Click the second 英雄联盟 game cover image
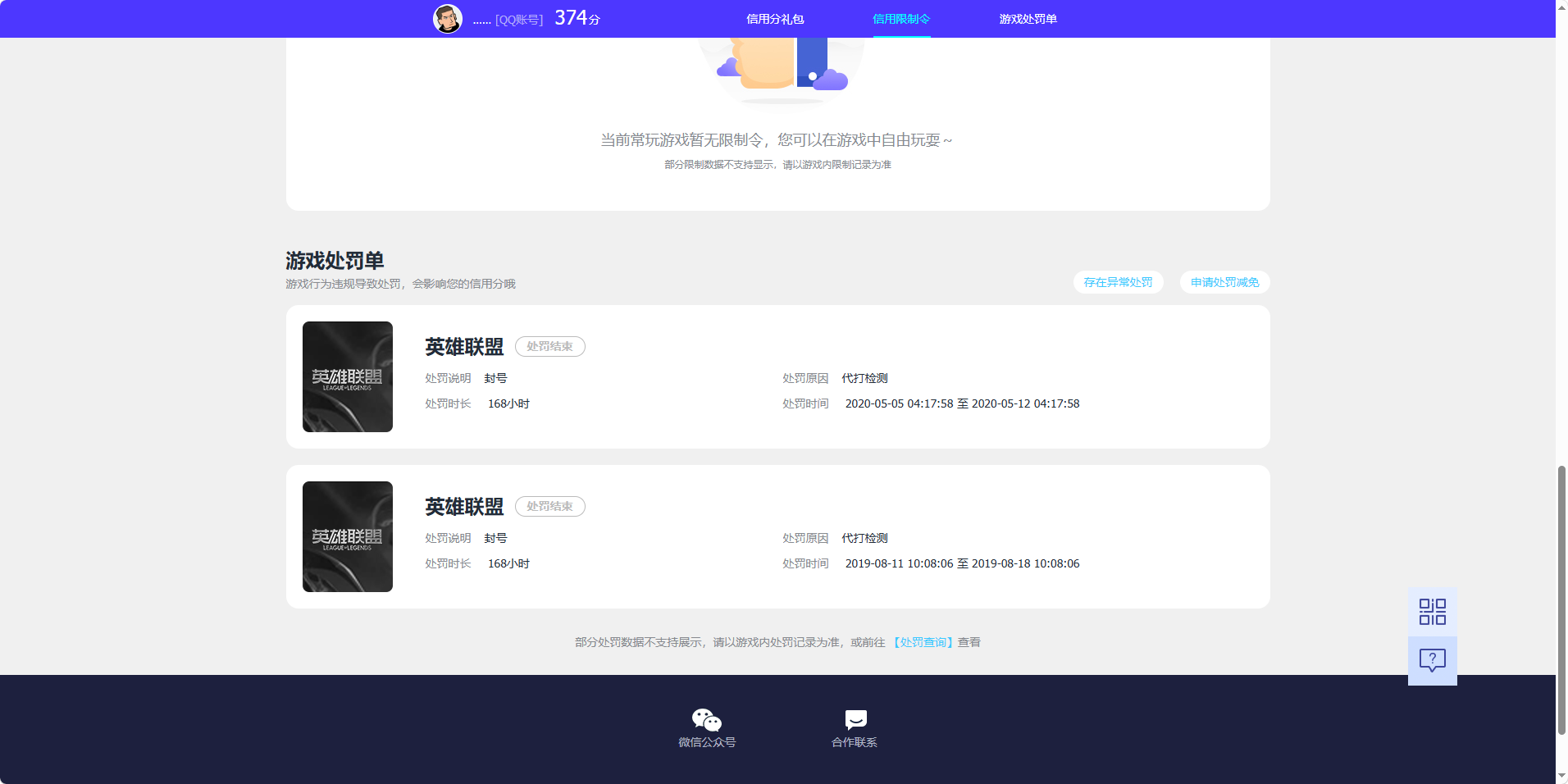1568x784 pixels. (347, 536)
